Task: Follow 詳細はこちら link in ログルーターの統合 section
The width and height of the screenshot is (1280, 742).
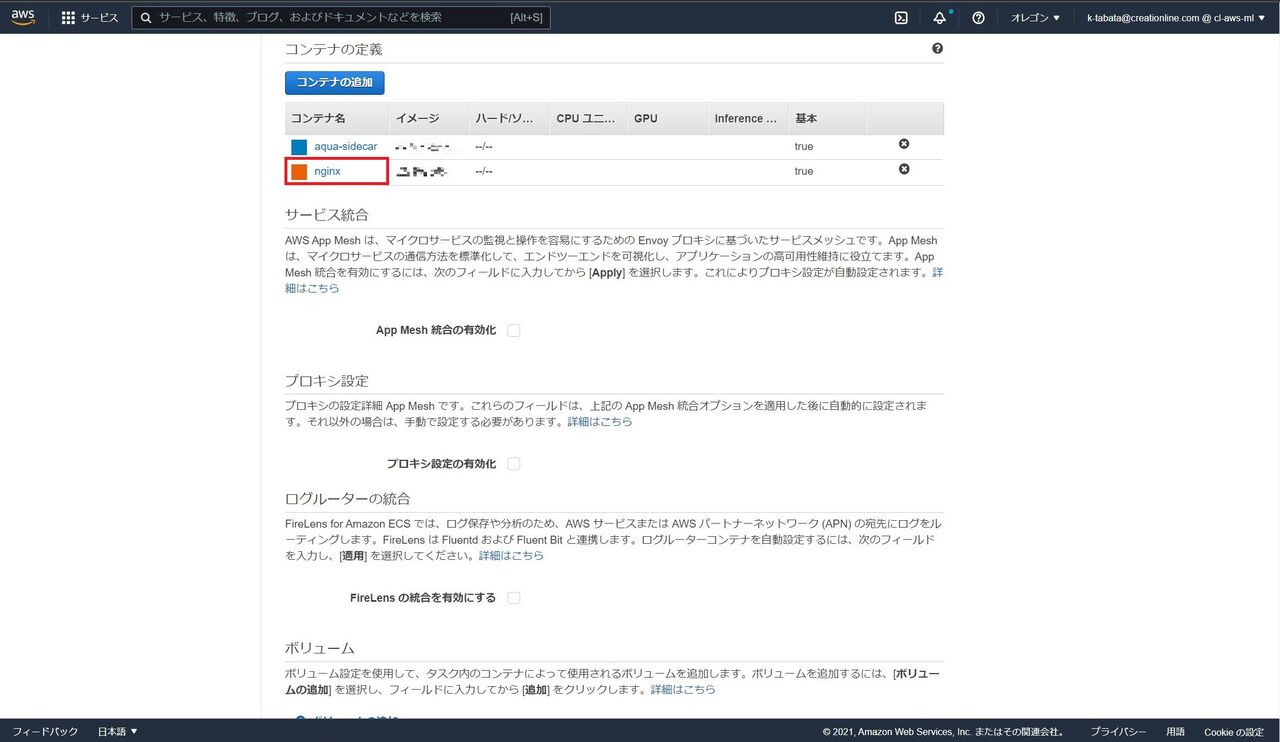Action: [511, 556]
